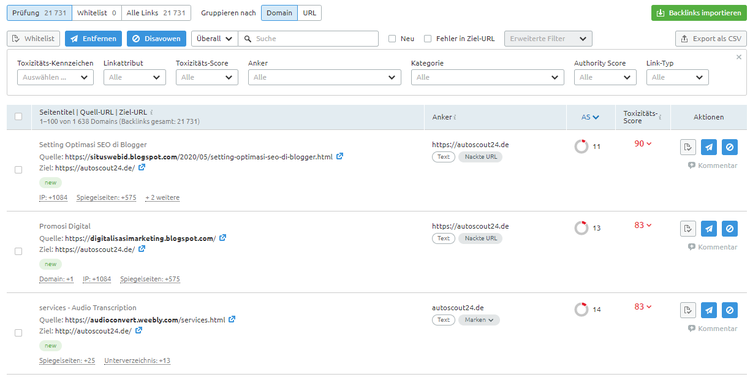Open audioconvert.weebly.com source external link icon
Image resolution: width=750 pixels, height=377 pixels.
click(x=232, y=319)
